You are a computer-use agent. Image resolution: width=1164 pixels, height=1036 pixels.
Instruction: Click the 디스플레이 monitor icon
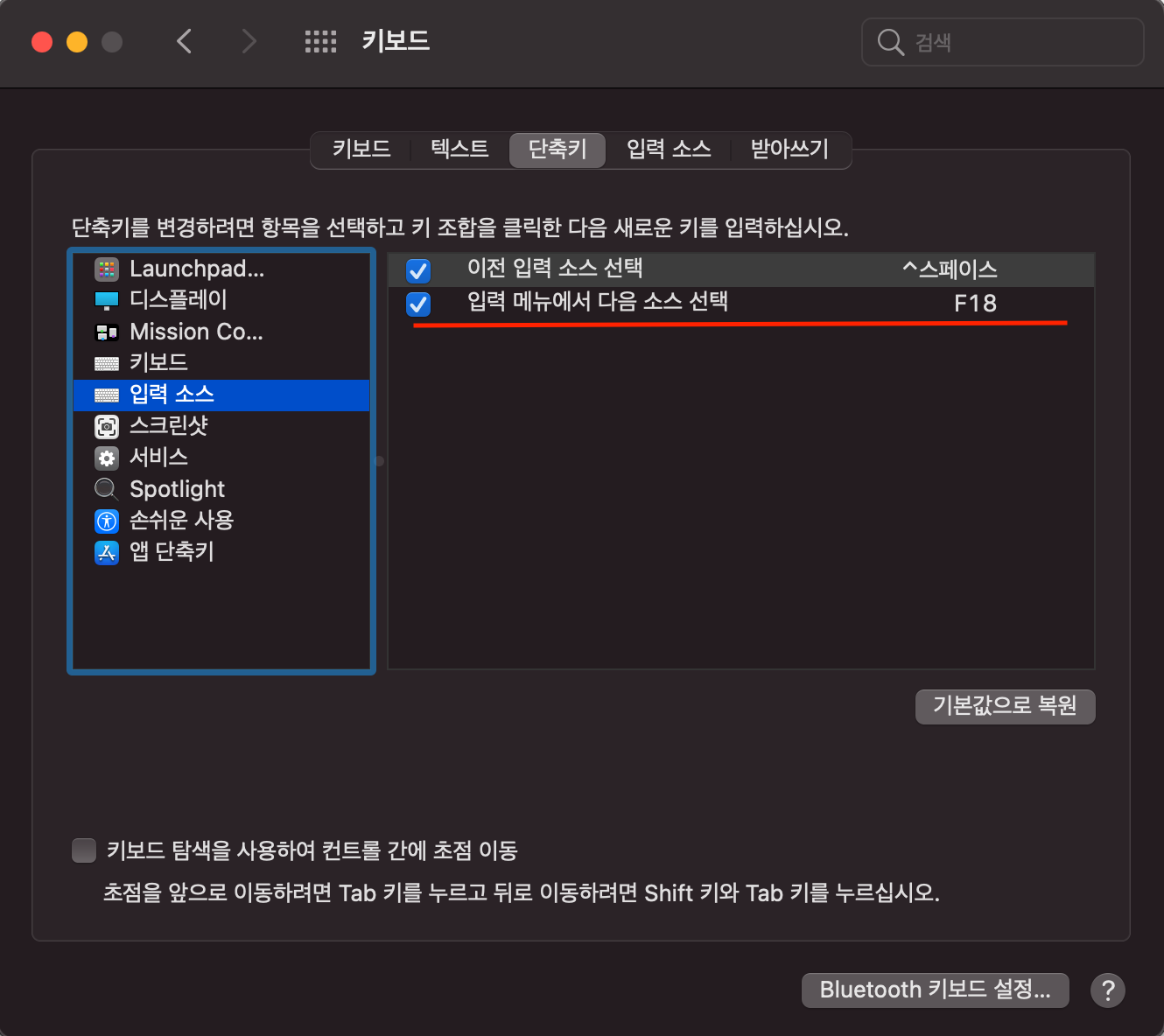point(107,301)
